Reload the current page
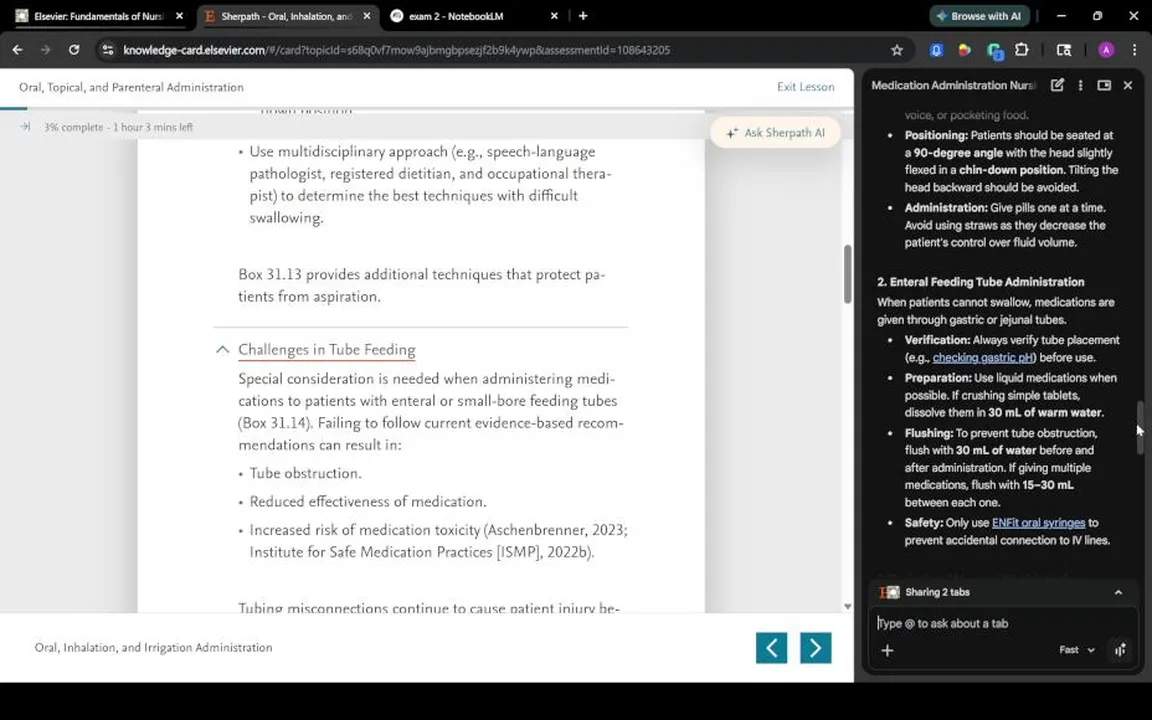Image resolution: width=1152 pixels, height=720 pixels. (x=73, y=50)
